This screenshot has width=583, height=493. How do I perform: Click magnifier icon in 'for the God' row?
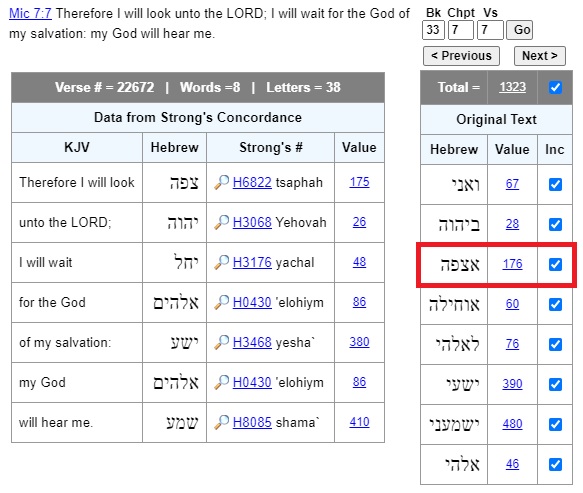[x=222, y=302]
